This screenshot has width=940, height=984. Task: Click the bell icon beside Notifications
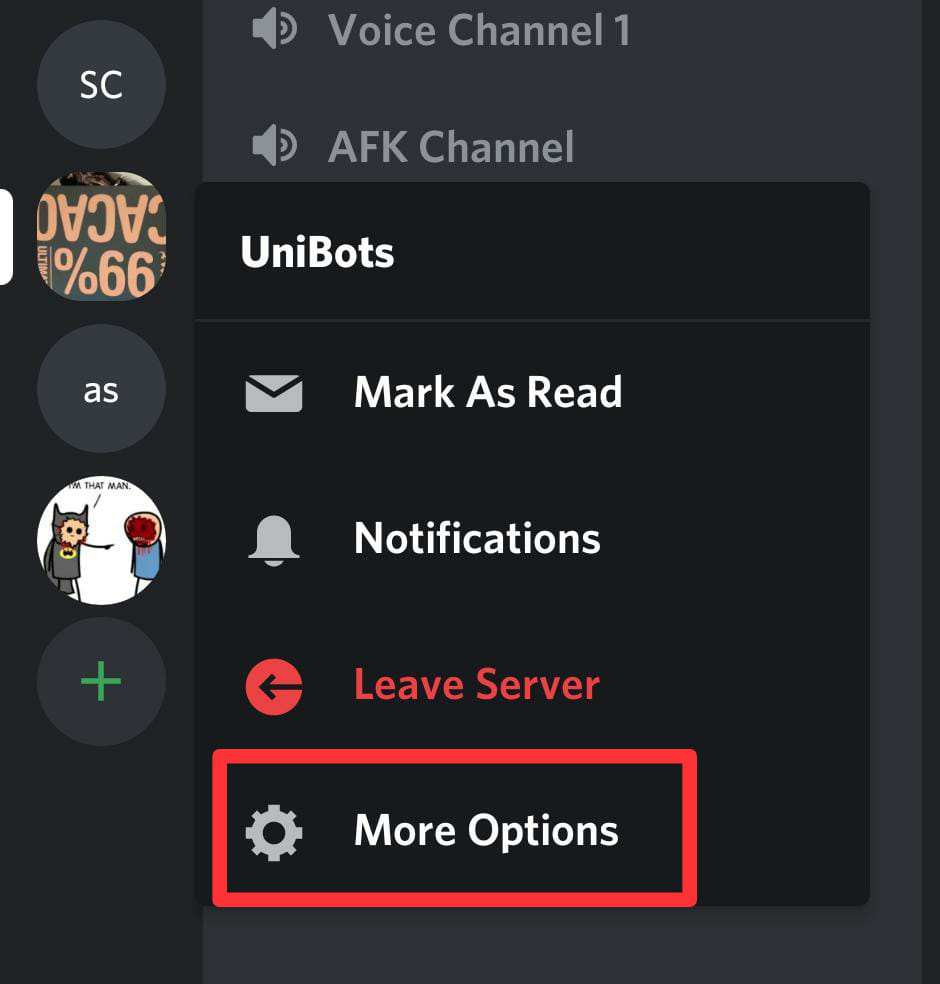[274, 540]
